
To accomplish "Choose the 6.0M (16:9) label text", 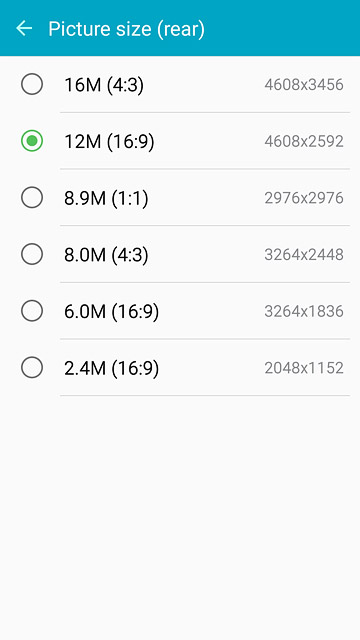I will pos(111,312).
